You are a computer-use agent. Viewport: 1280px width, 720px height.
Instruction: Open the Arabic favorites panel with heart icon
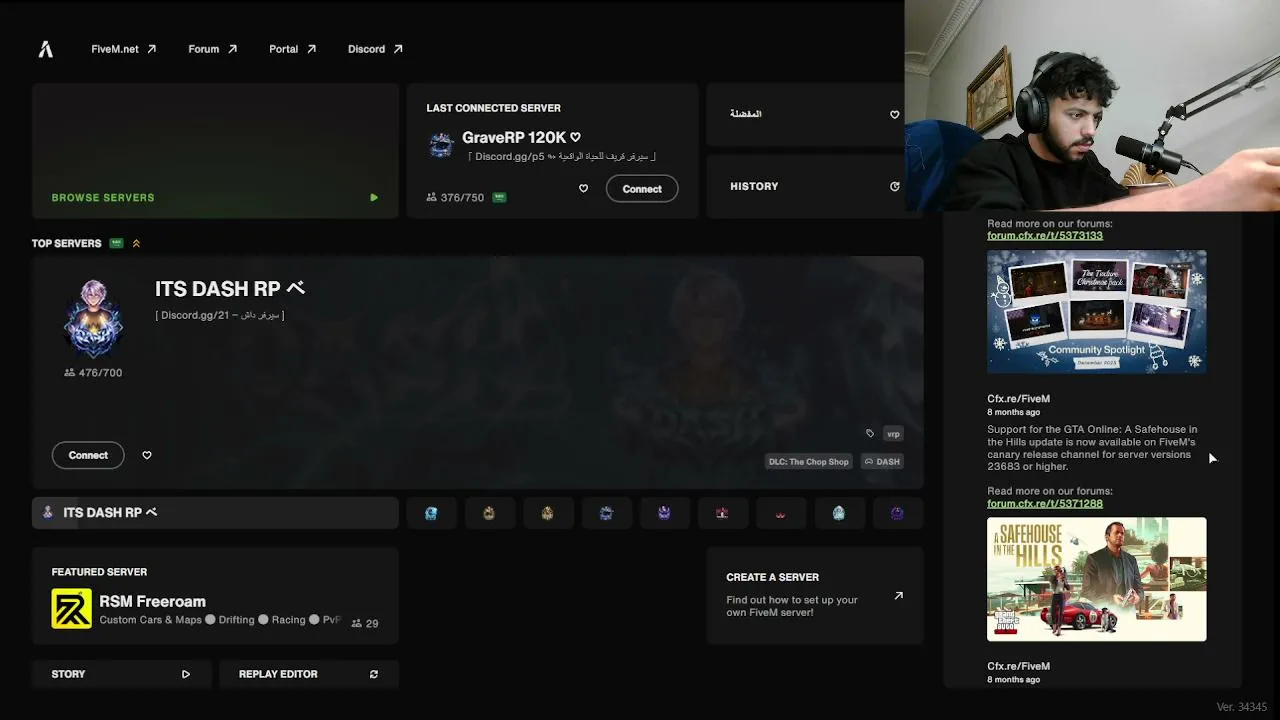(815, 114)
